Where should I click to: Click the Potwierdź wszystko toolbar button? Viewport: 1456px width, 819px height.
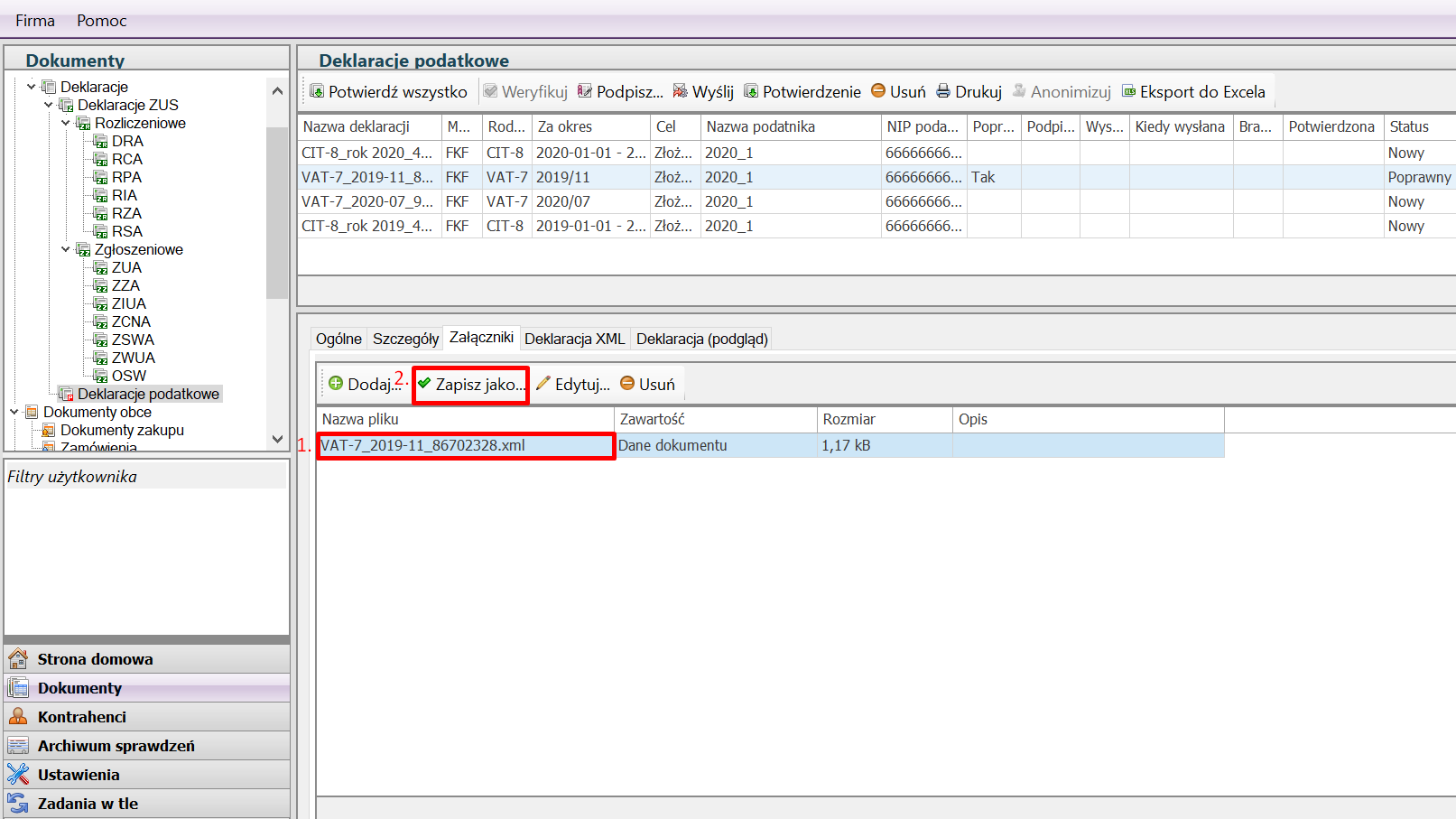[x=389, y=92]
